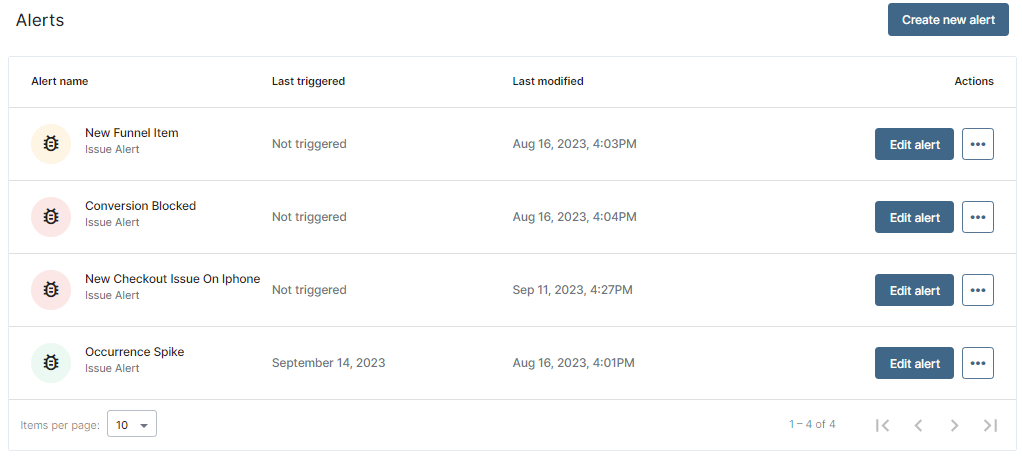
Task: Click the Alert name column header
Action: (59, 81)
